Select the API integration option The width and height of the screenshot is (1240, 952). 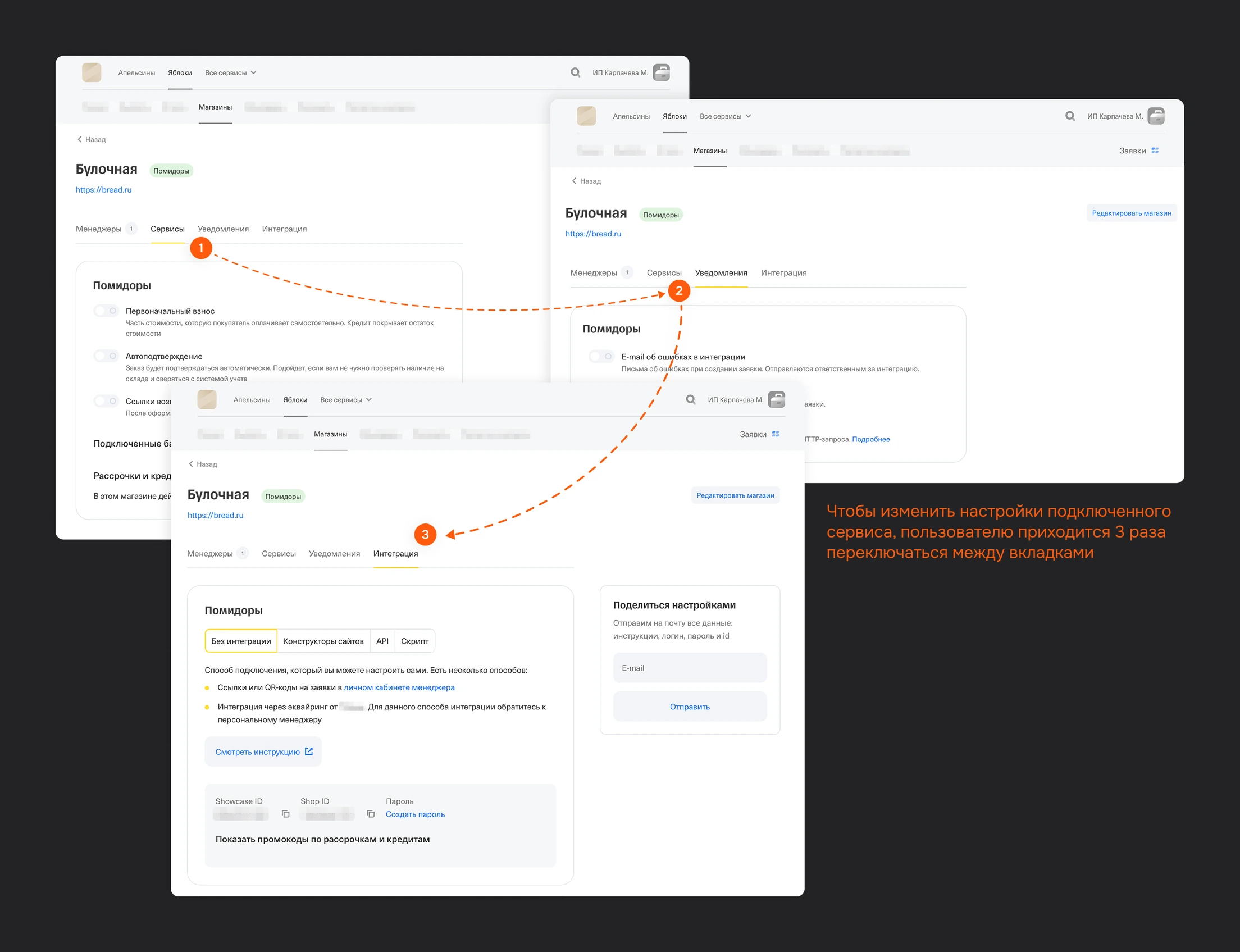(x=382, y=641)
